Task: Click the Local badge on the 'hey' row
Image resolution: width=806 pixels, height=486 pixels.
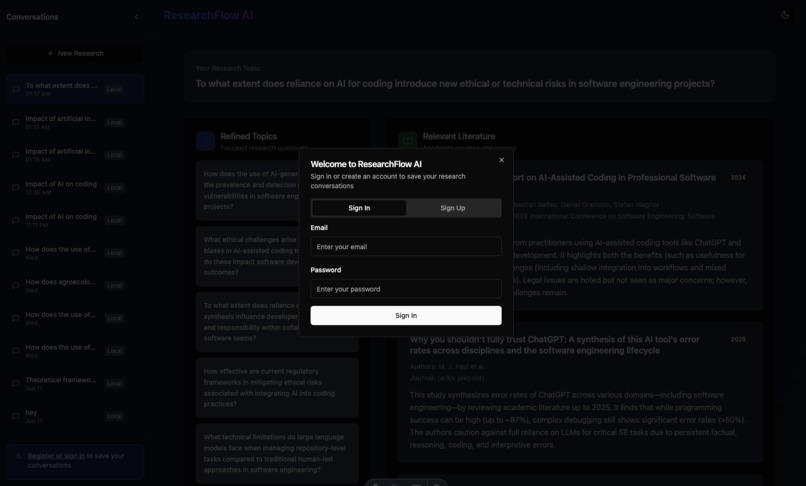Action: 114,416
